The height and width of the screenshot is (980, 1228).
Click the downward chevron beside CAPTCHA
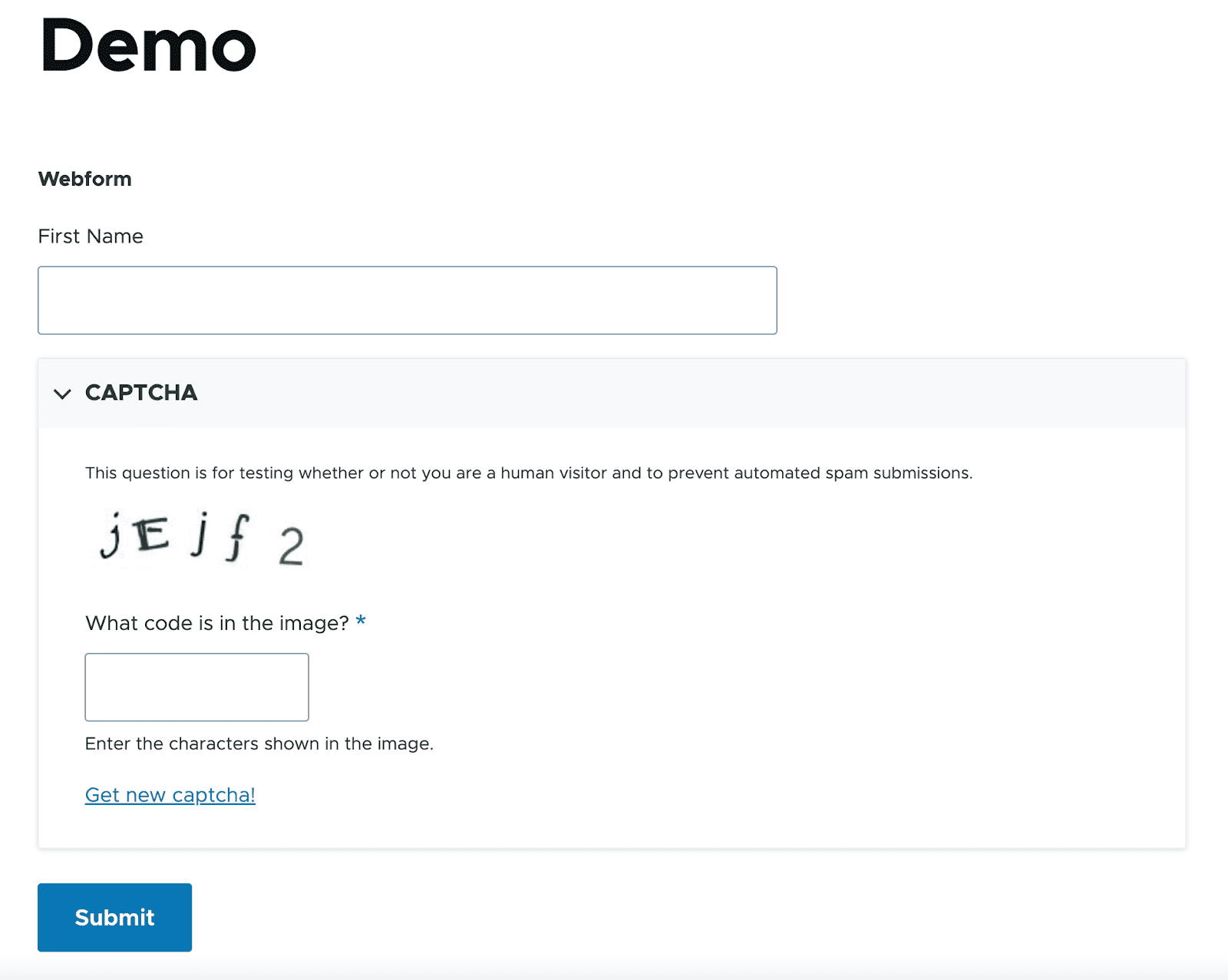click(63, 395)
